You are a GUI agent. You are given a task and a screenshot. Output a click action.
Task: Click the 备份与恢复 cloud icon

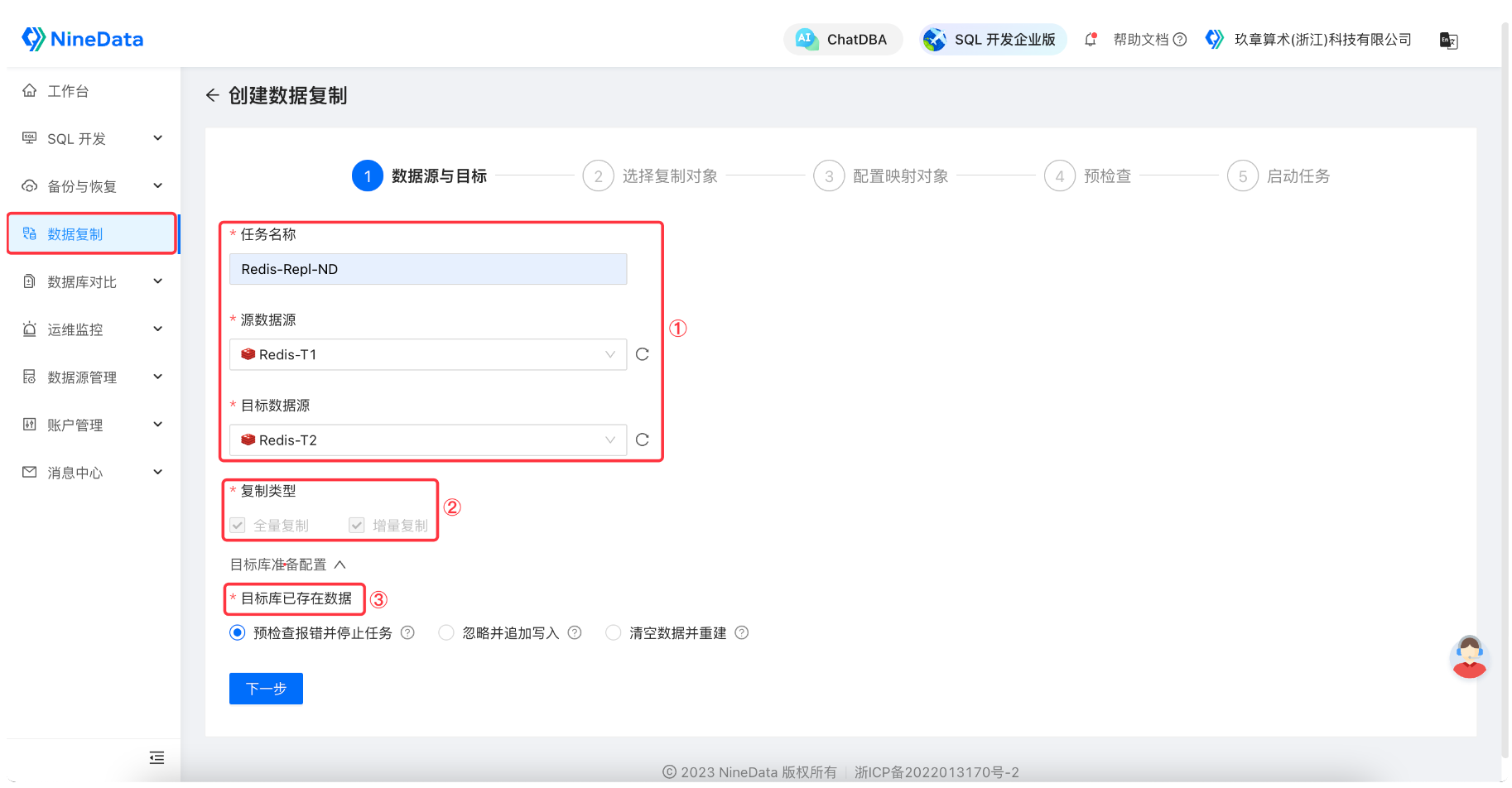30,185
